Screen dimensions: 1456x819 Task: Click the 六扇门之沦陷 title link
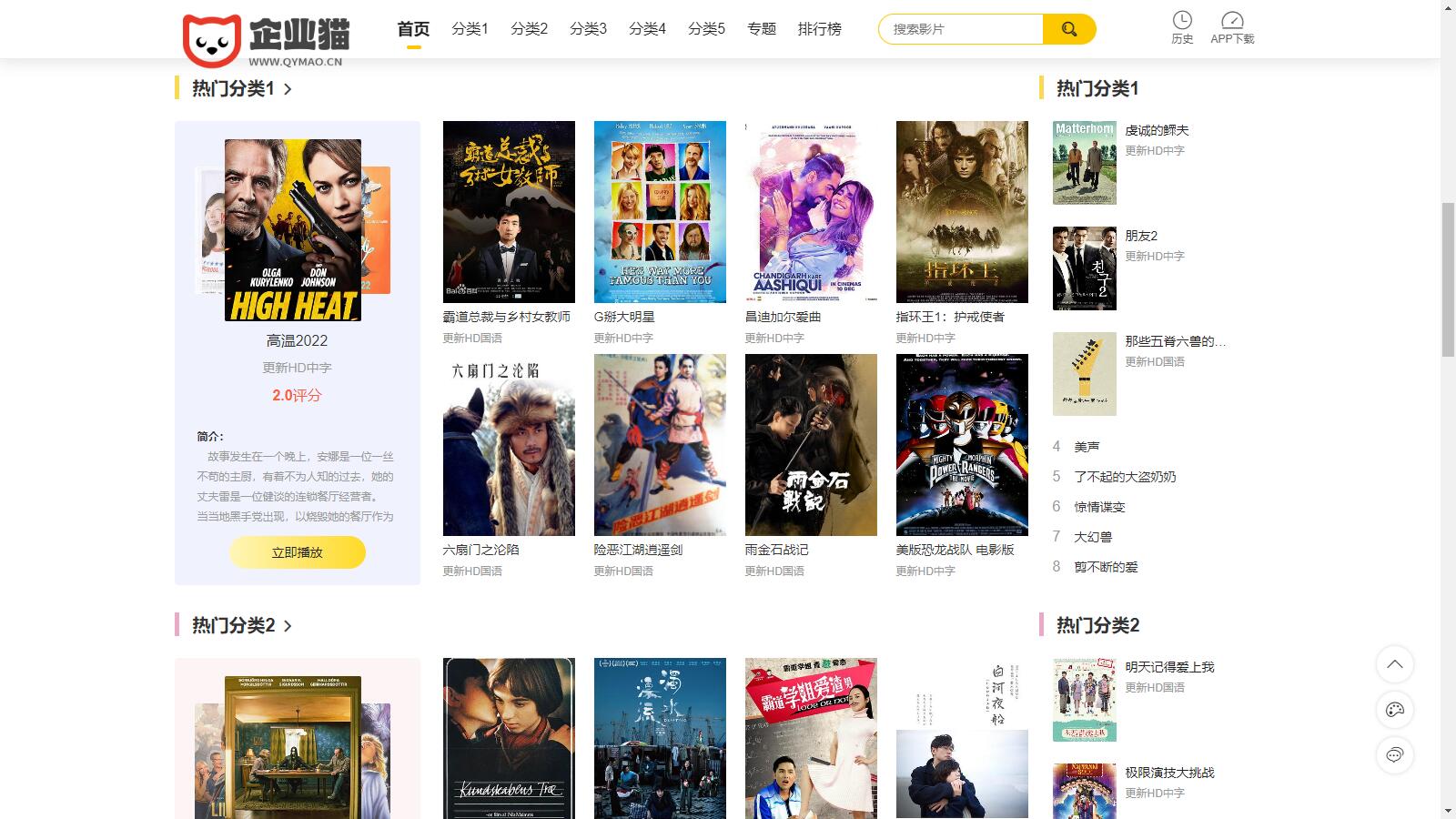point(481,550)
